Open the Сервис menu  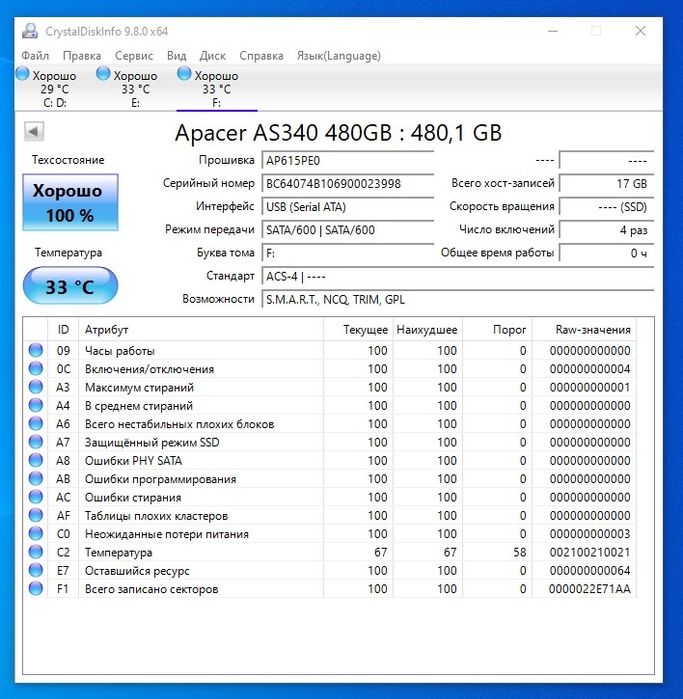click(x=134, y=56)
